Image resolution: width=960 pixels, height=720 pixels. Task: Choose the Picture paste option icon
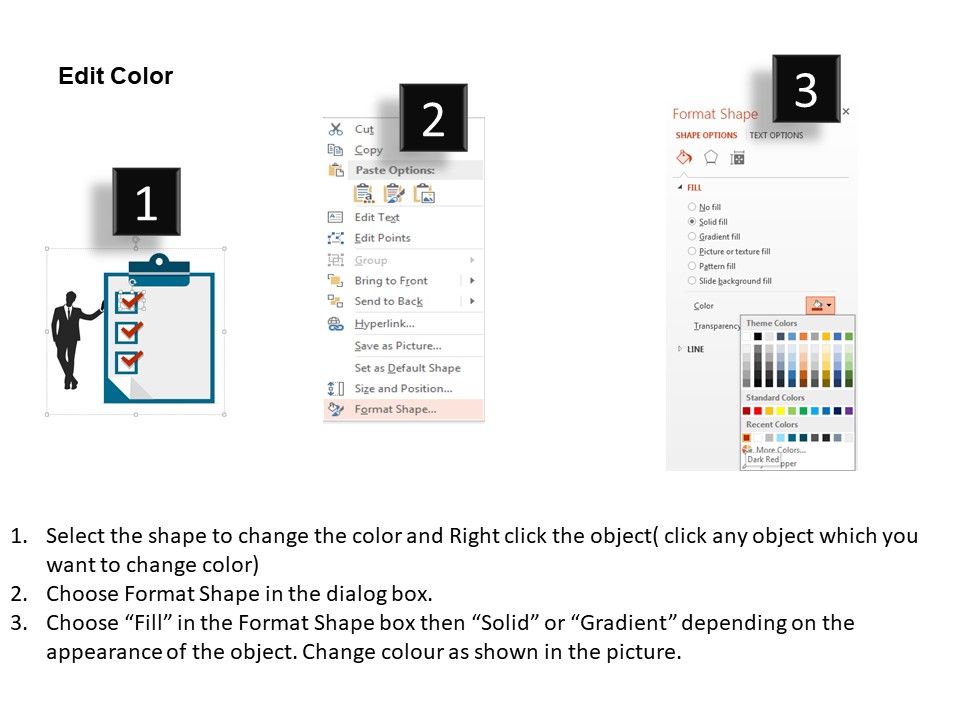point(424,194)
